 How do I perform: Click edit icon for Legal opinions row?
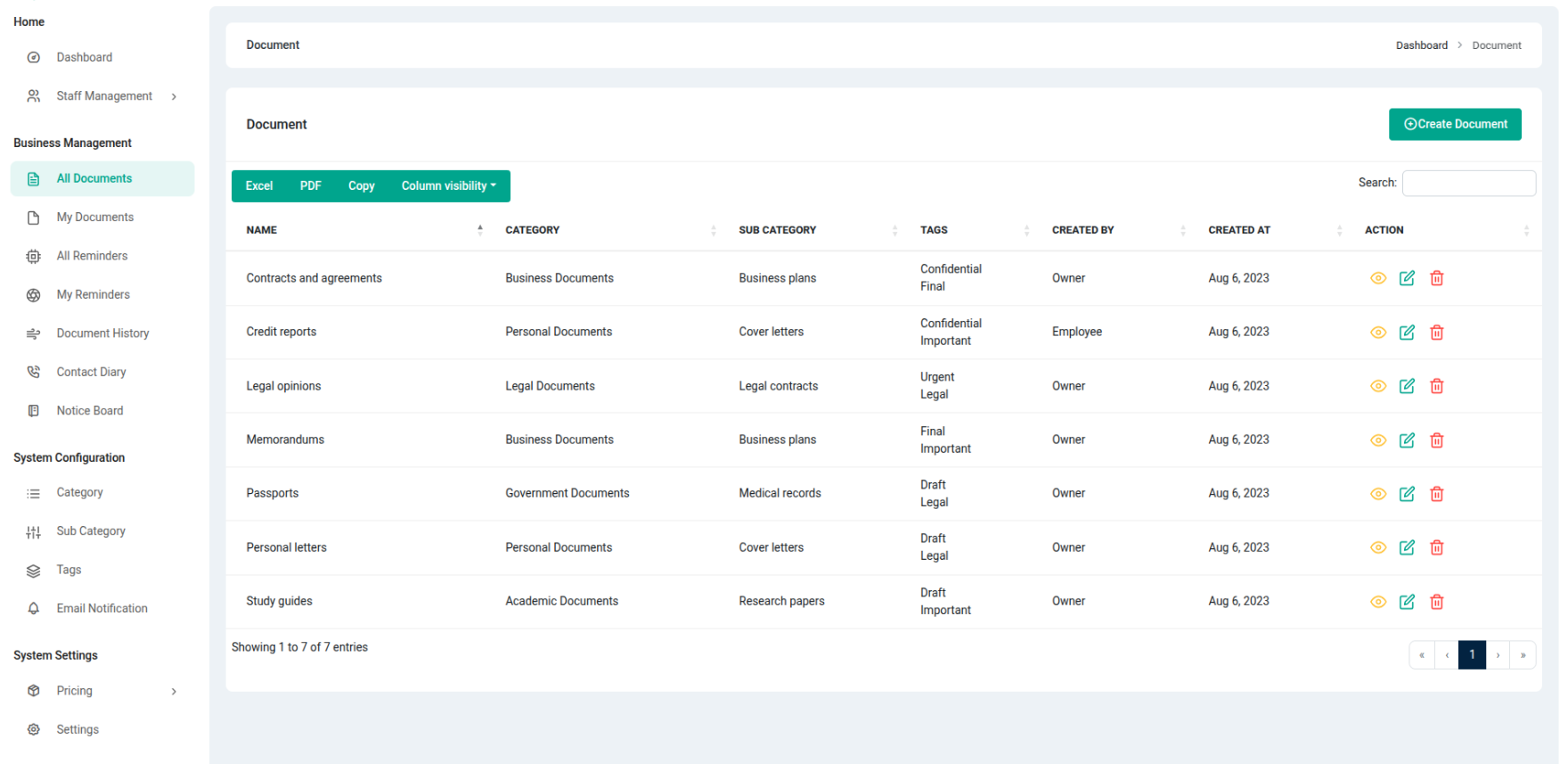pos(1407,386)
